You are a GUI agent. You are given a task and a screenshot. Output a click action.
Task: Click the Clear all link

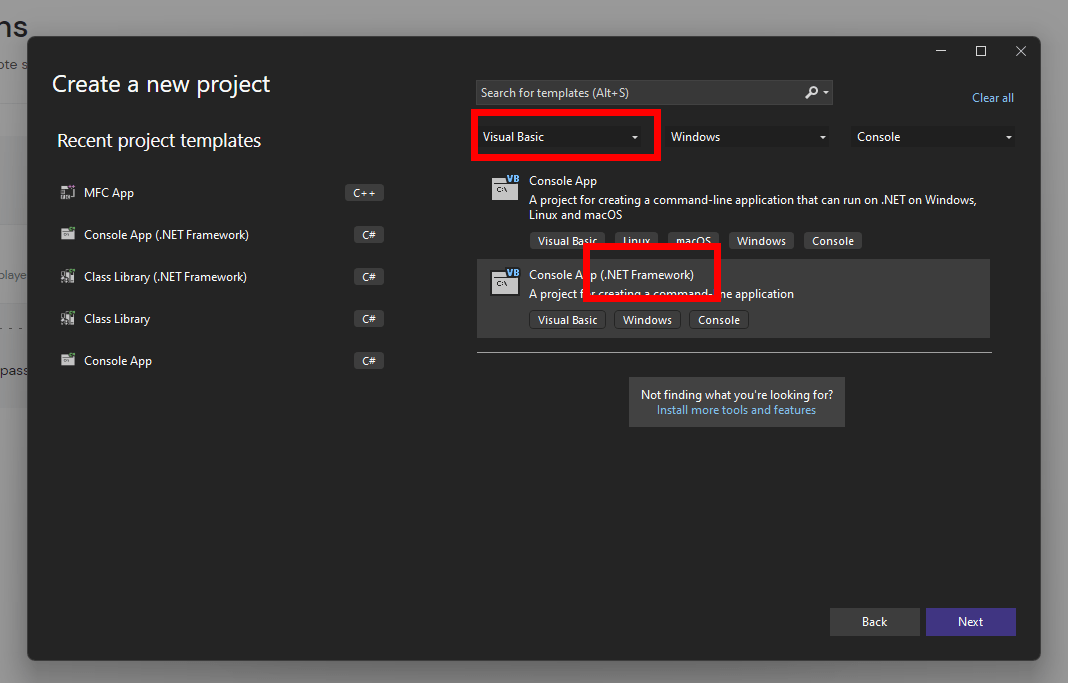tap(992, 97)
